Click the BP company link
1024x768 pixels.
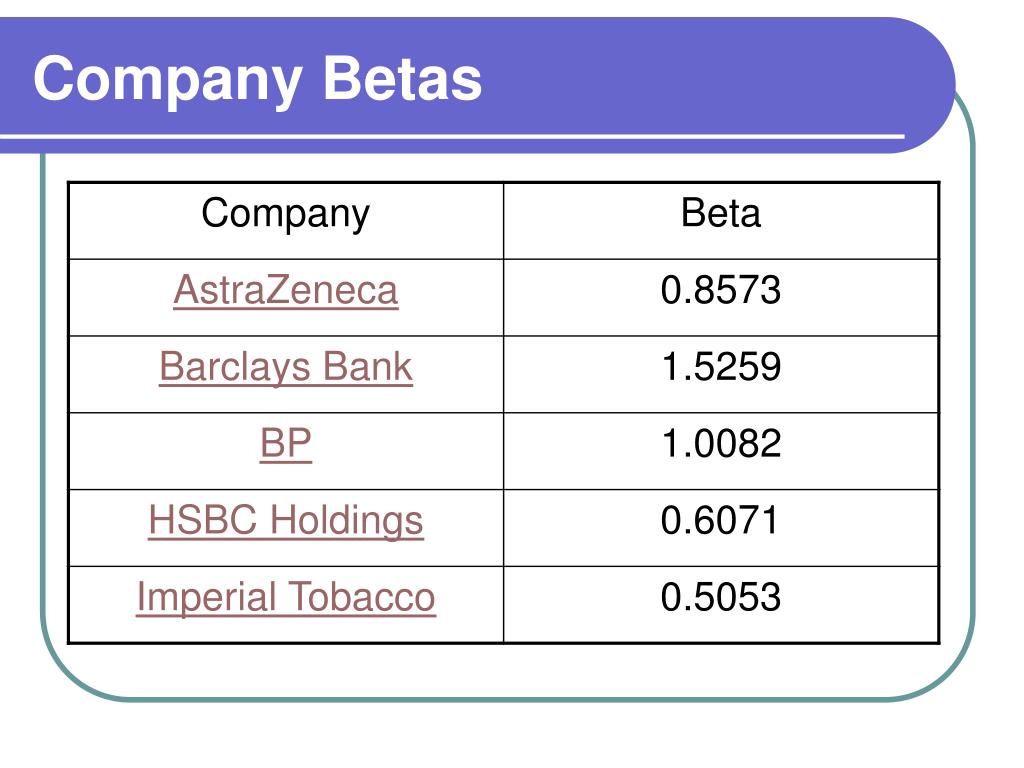(x=286, y=443)
